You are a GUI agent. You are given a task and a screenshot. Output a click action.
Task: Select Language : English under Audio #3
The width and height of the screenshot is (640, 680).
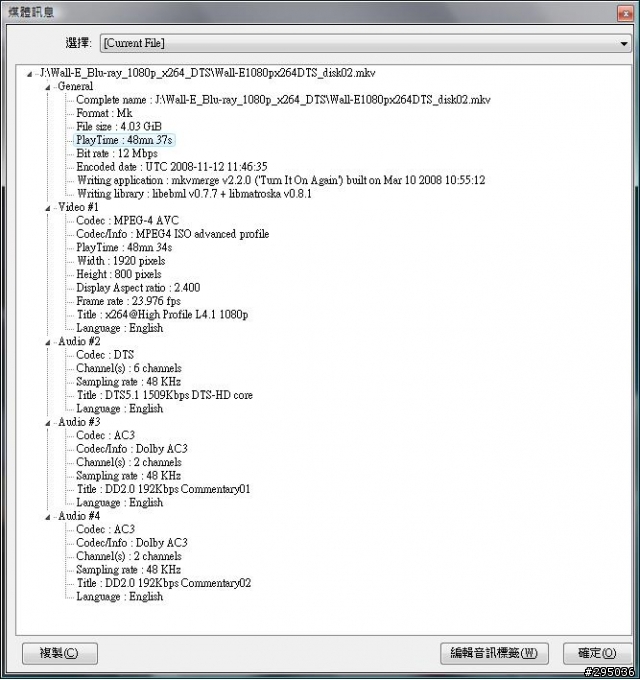(x=120, y=503)
